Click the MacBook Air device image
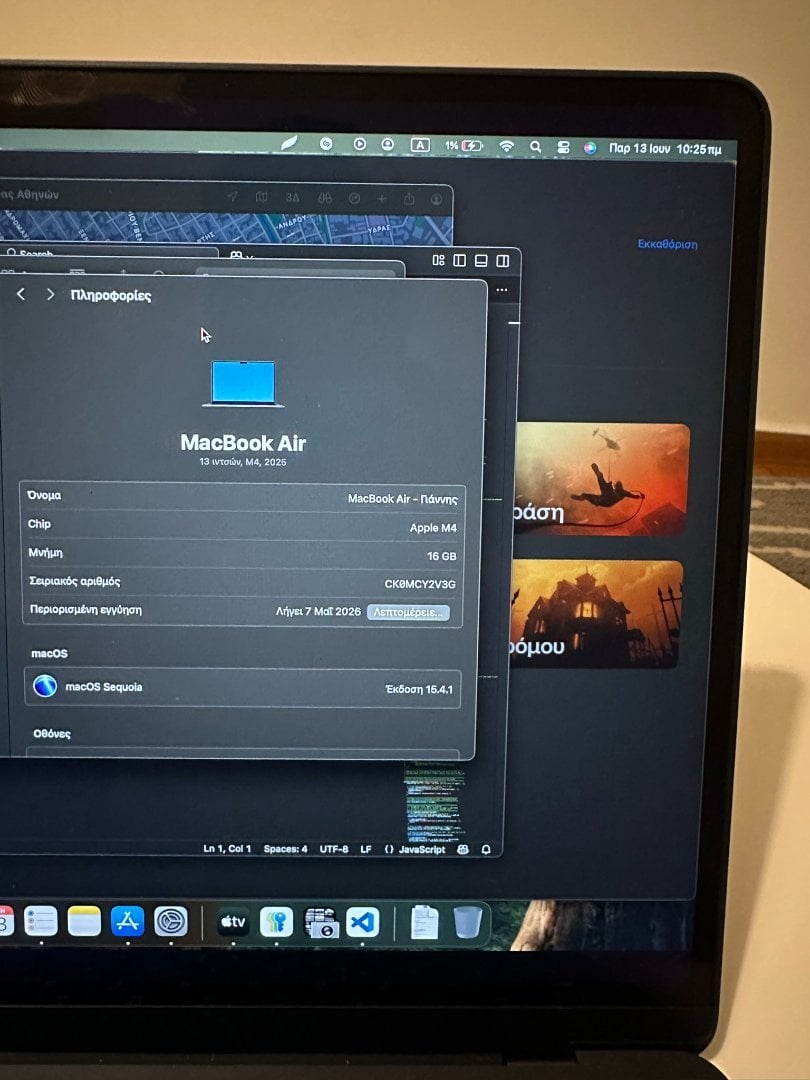Screen dimensions: 810x1080 click(x=243, y=383)
